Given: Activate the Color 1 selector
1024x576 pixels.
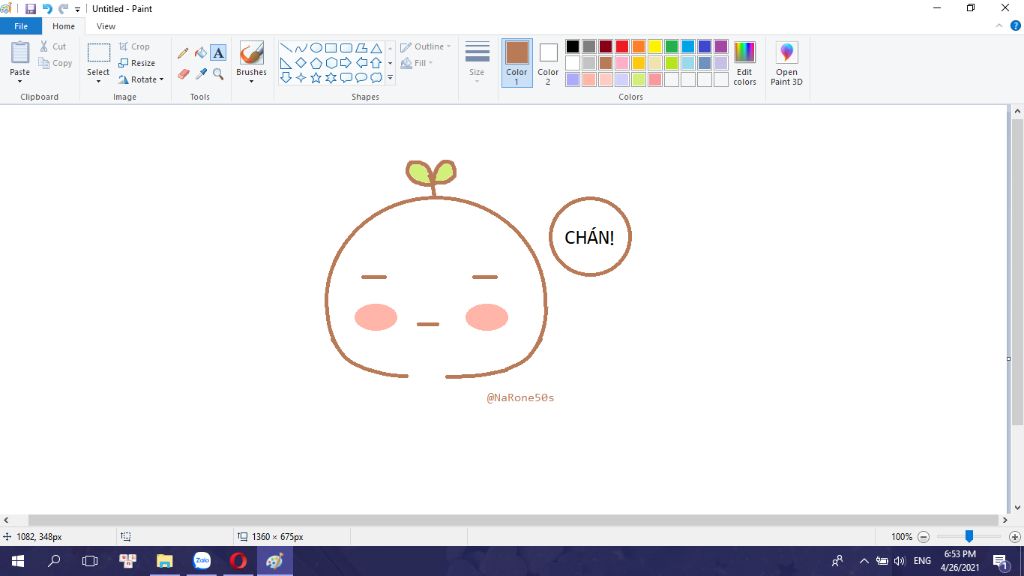Looking at the screenshot, I should (x=517, y=63).
